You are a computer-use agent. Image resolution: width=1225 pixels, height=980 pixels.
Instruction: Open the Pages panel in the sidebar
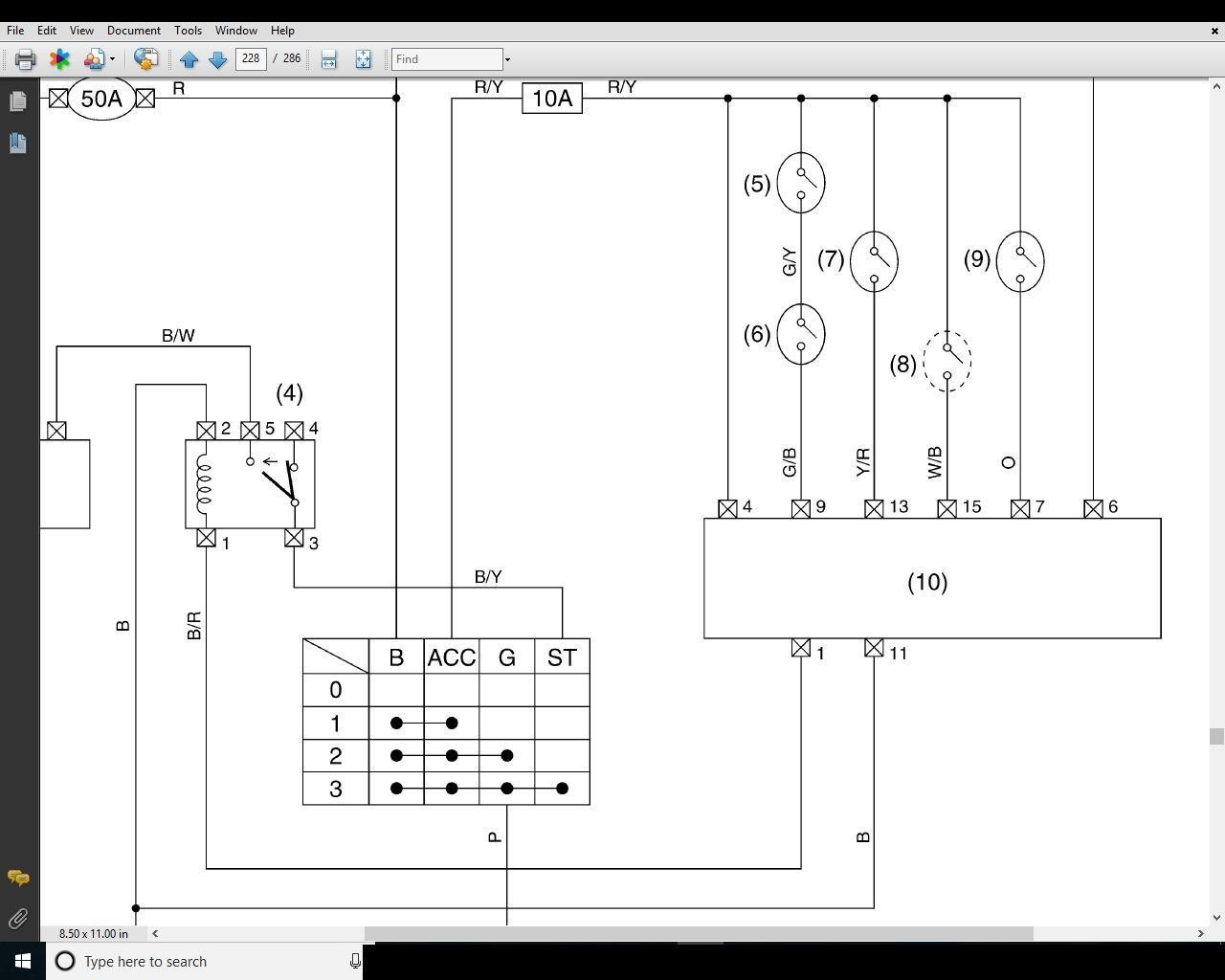coord(17,100)
